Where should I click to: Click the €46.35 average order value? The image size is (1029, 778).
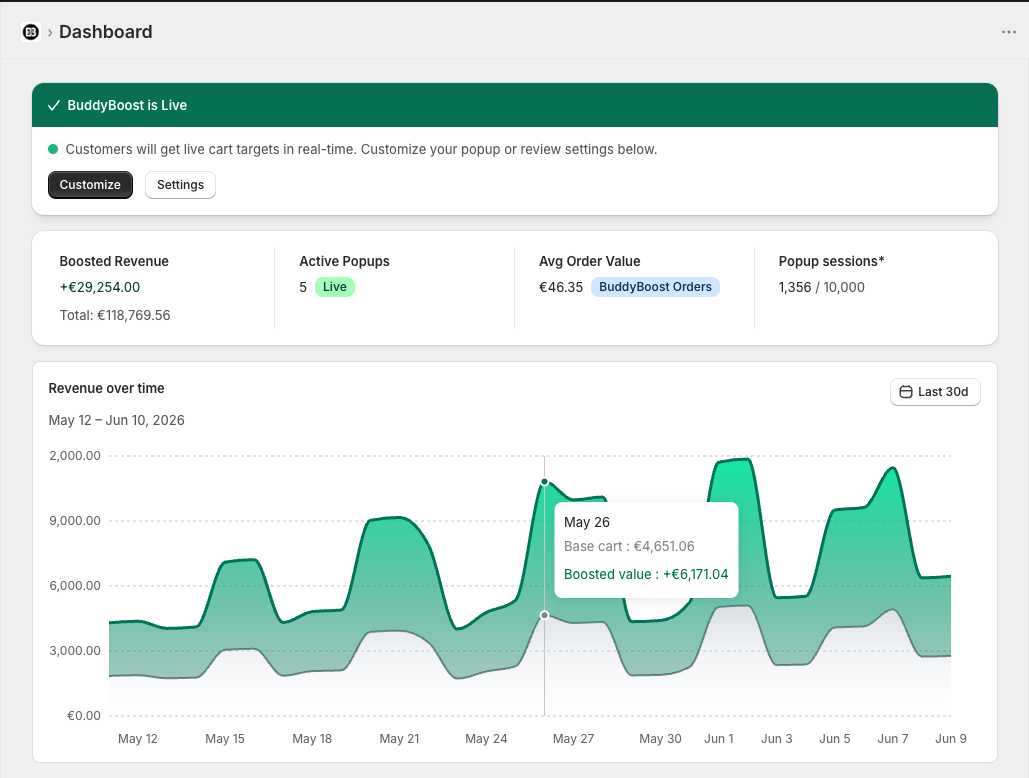[561, 287]
